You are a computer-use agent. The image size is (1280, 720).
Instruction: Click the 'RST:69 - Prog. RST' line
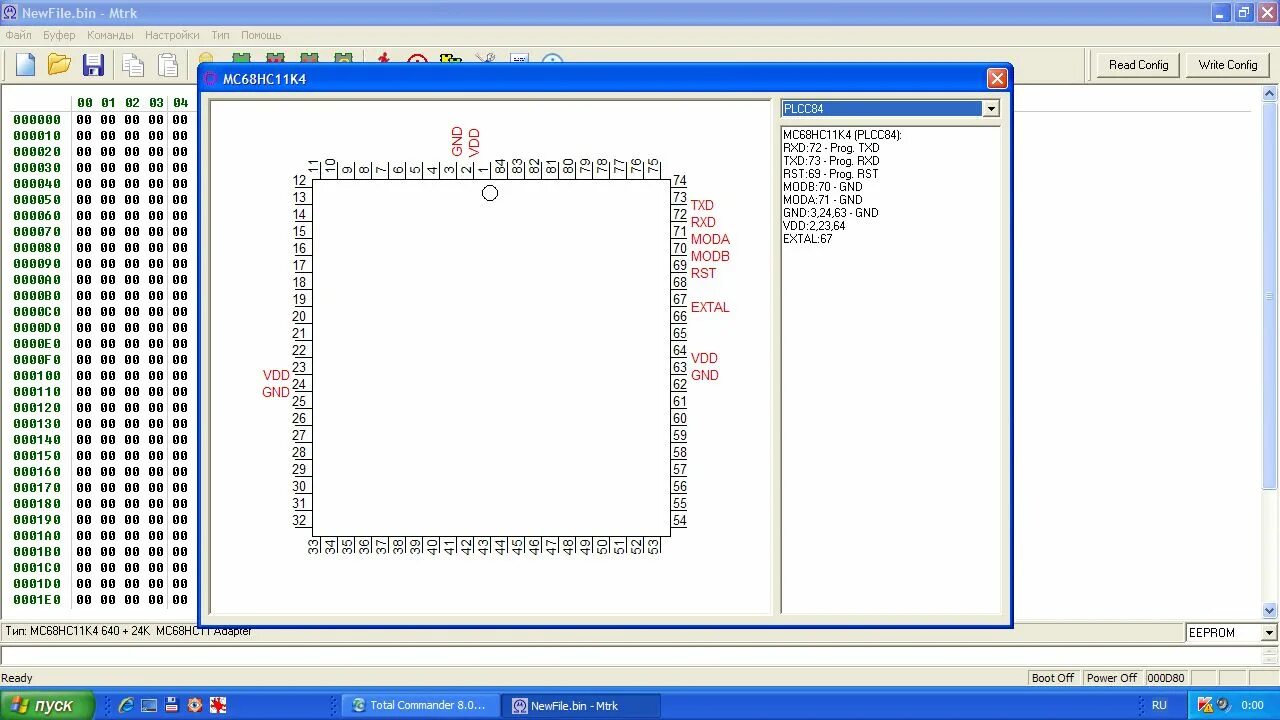[830, 174]
